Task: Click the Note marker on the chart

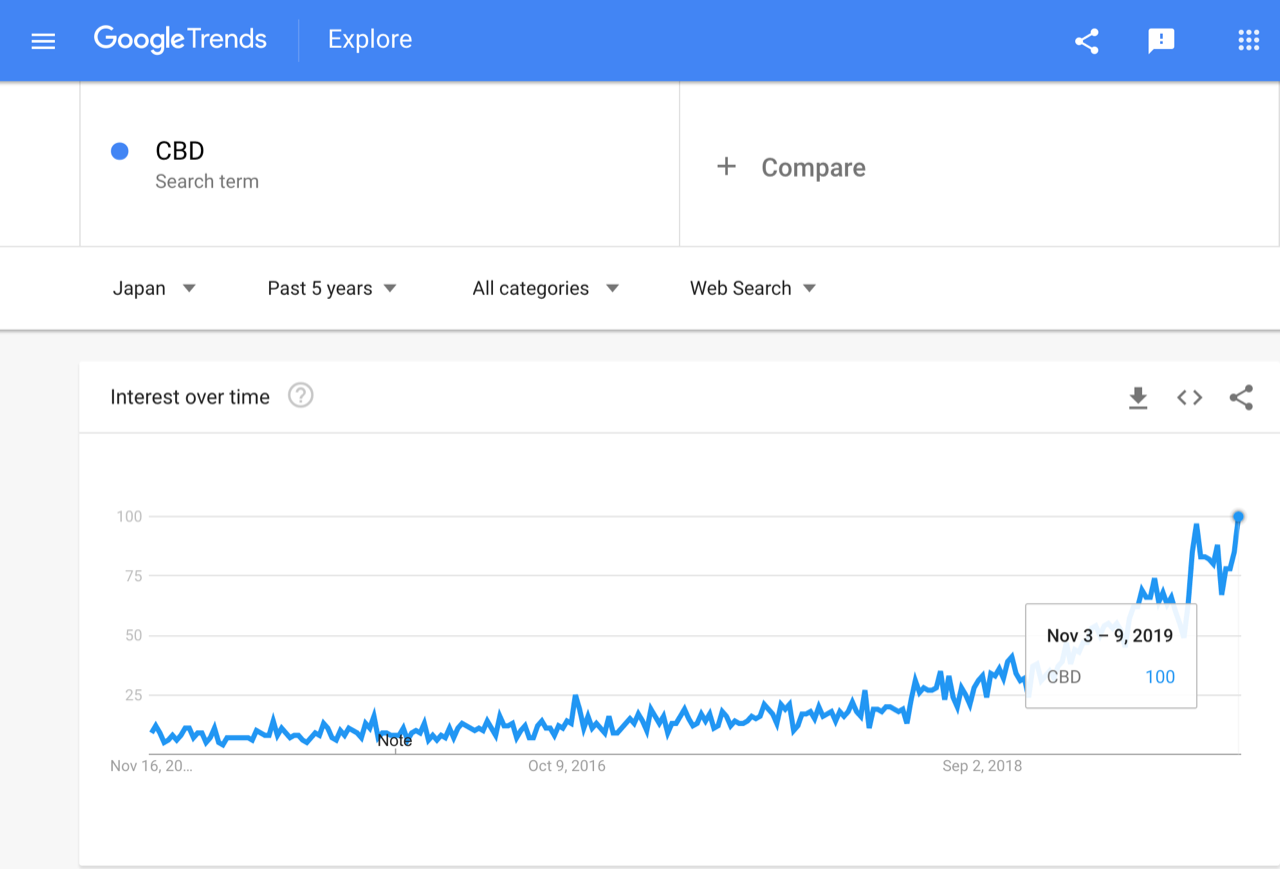Action: coord(395,741)
